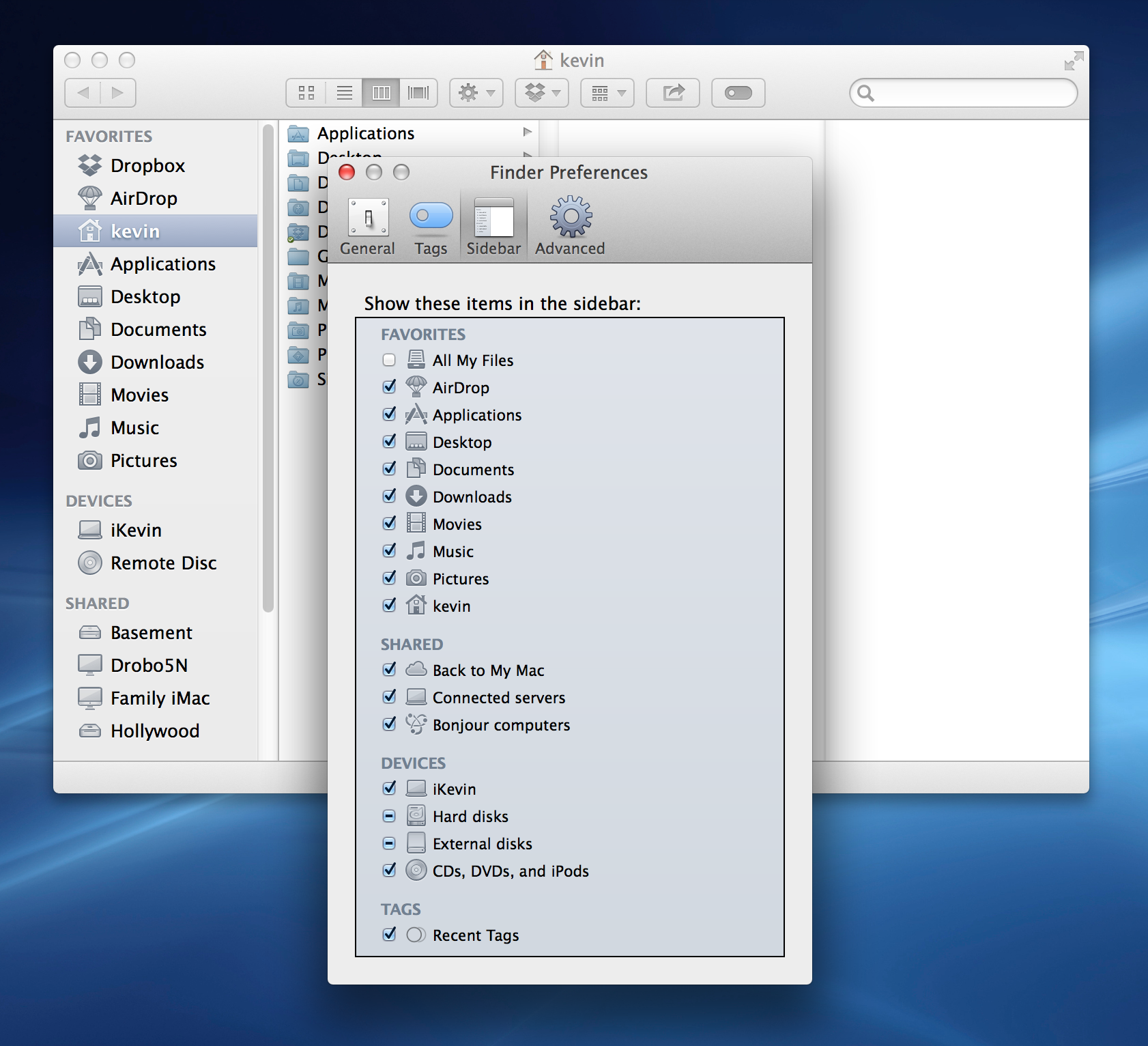The width and height of the screenshot is (1148, 1046).
Task: Disable Bonjour computers under Shared
Action: click(x=389, y=724)
